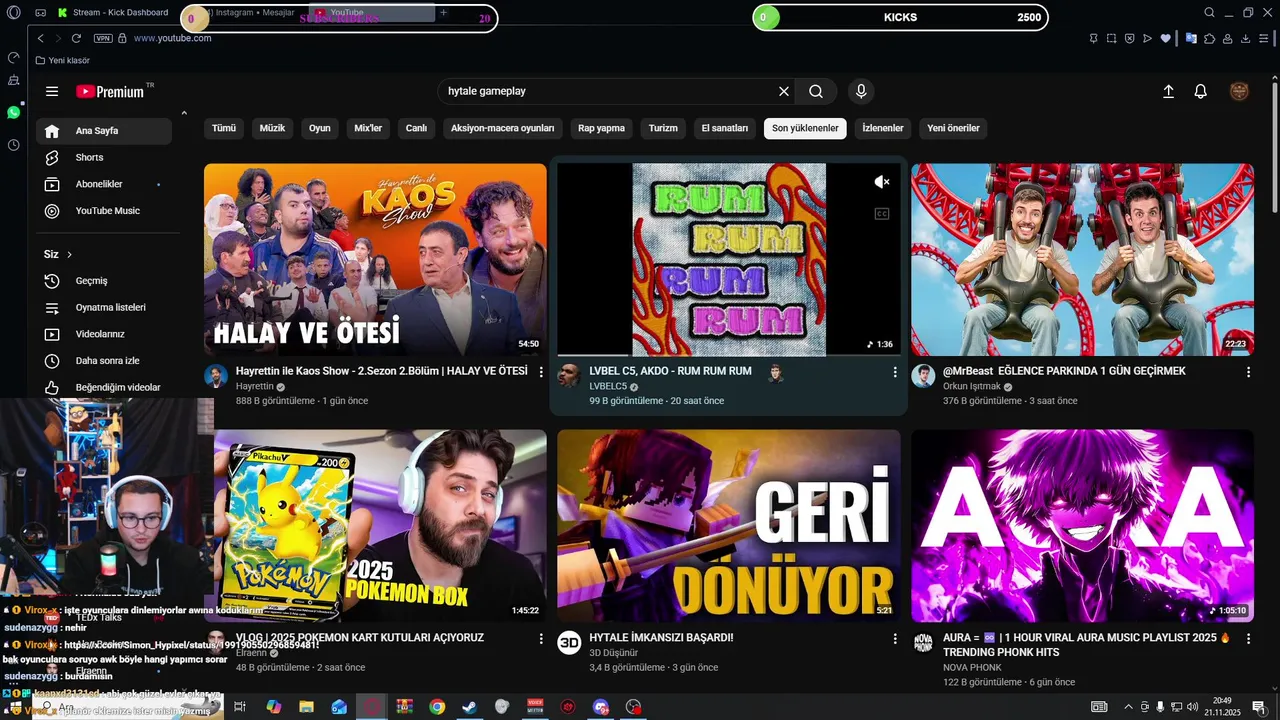This screenshot has height=720, width=1280.
Task: Open the Orkun Işıtmak channel avatar
Action: point(923,376)
